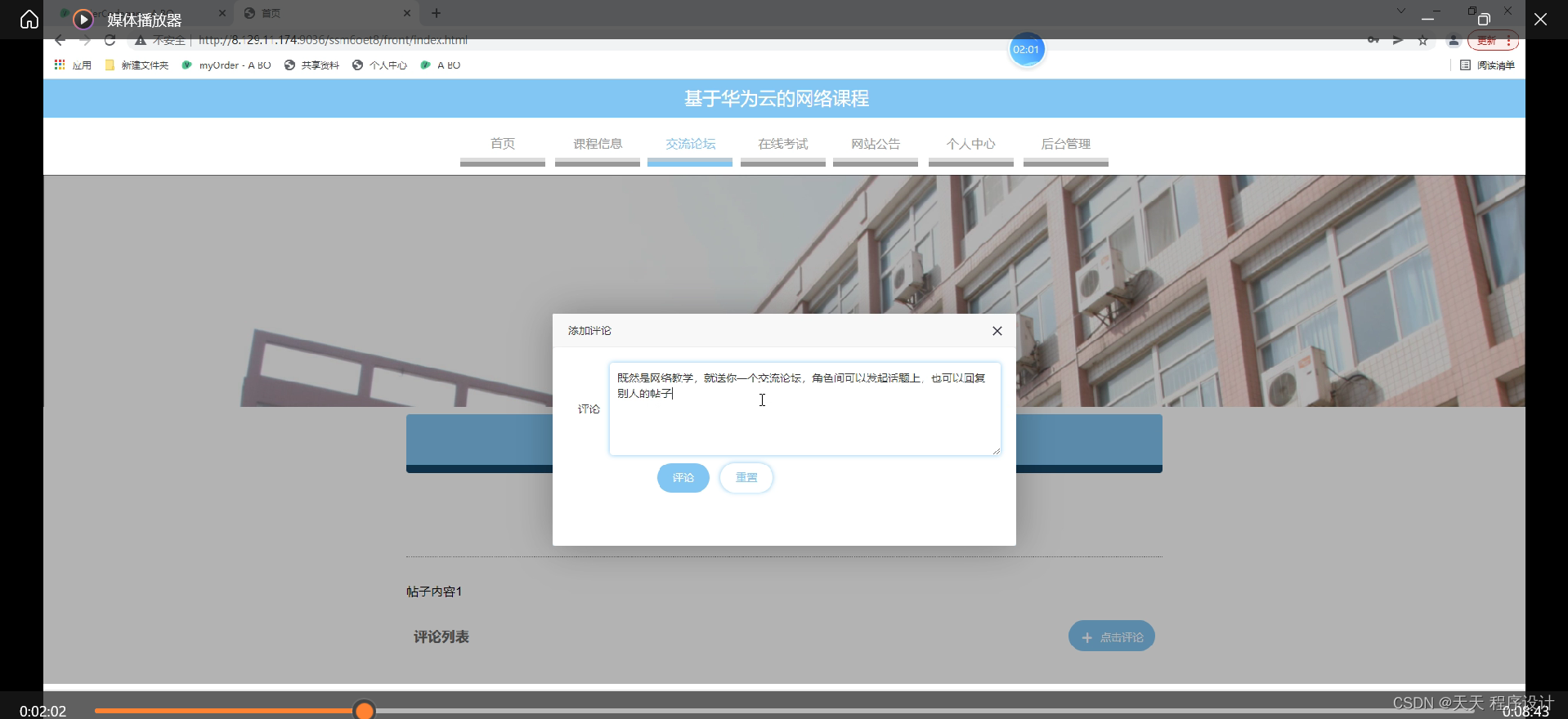The width and height of the screenshot is (1568, 719).
Task: Click inside the 评论 text area
Action: (805, 409)
